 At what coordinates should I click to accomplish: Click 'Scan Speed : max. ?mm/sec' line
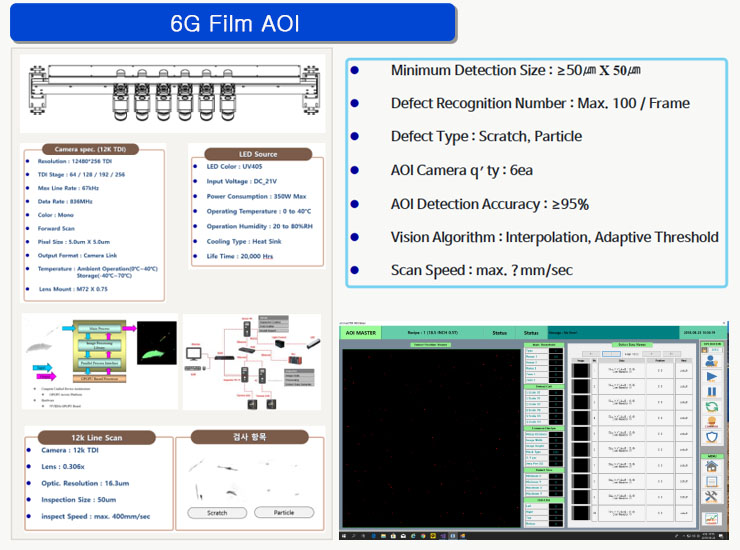coord(481,270)
